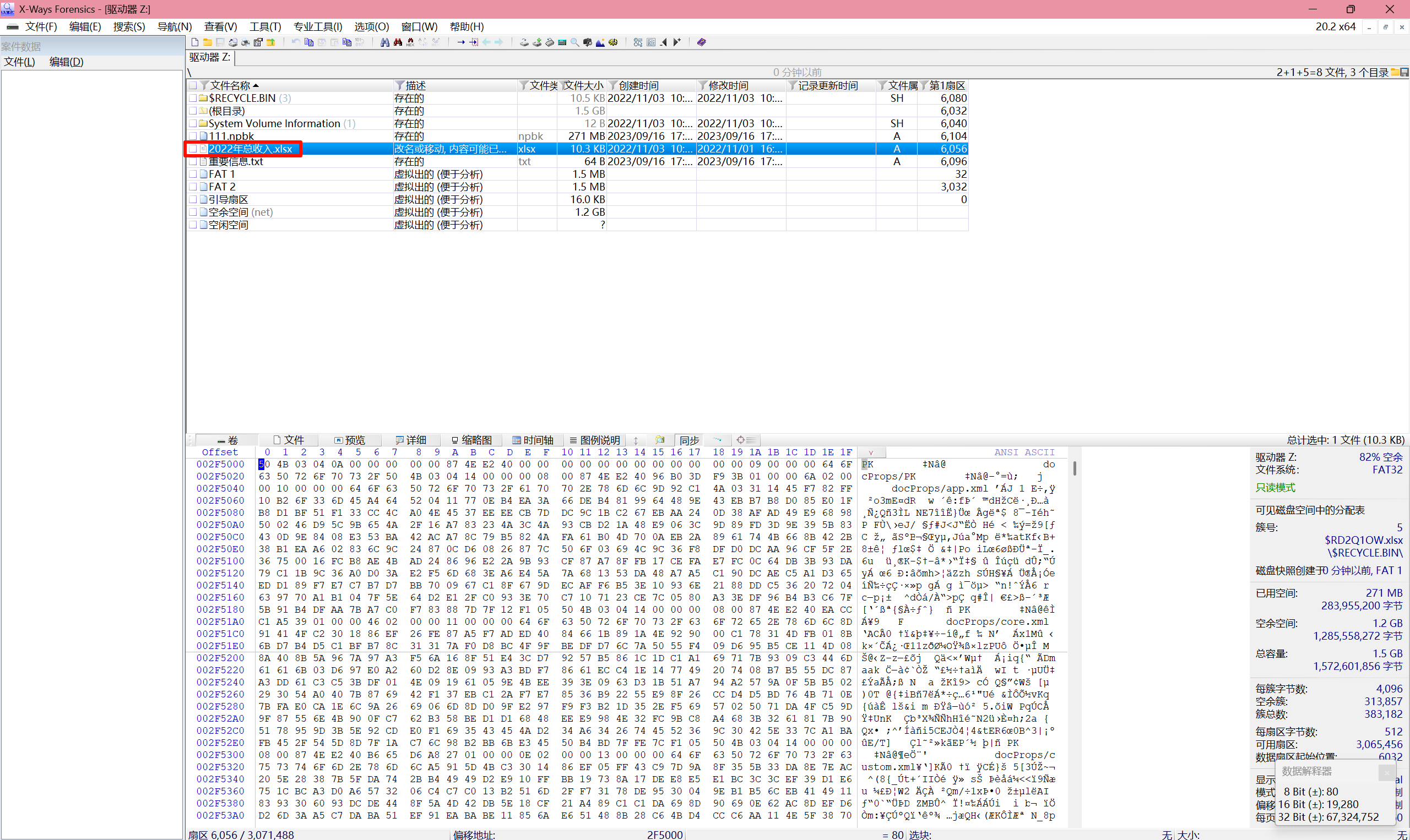Image resolution: width=1410 pixels, height=840 pixels.
Task: Tick the checkbox for 空余空间 row
Action: coord(193,212)
